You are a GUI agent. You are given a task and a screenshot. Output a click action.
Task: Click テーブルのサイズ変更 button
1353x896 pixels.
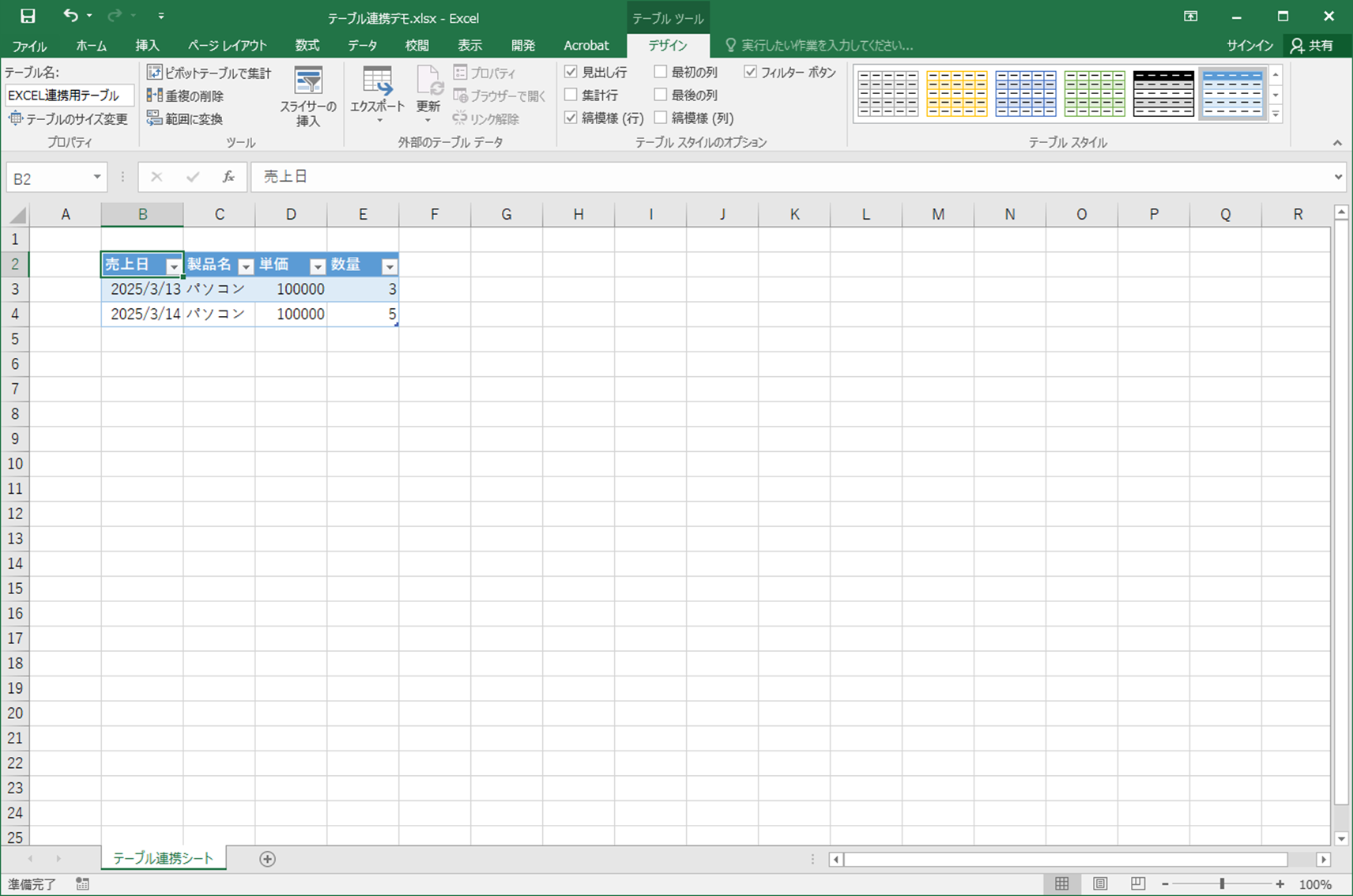[68, 119]
